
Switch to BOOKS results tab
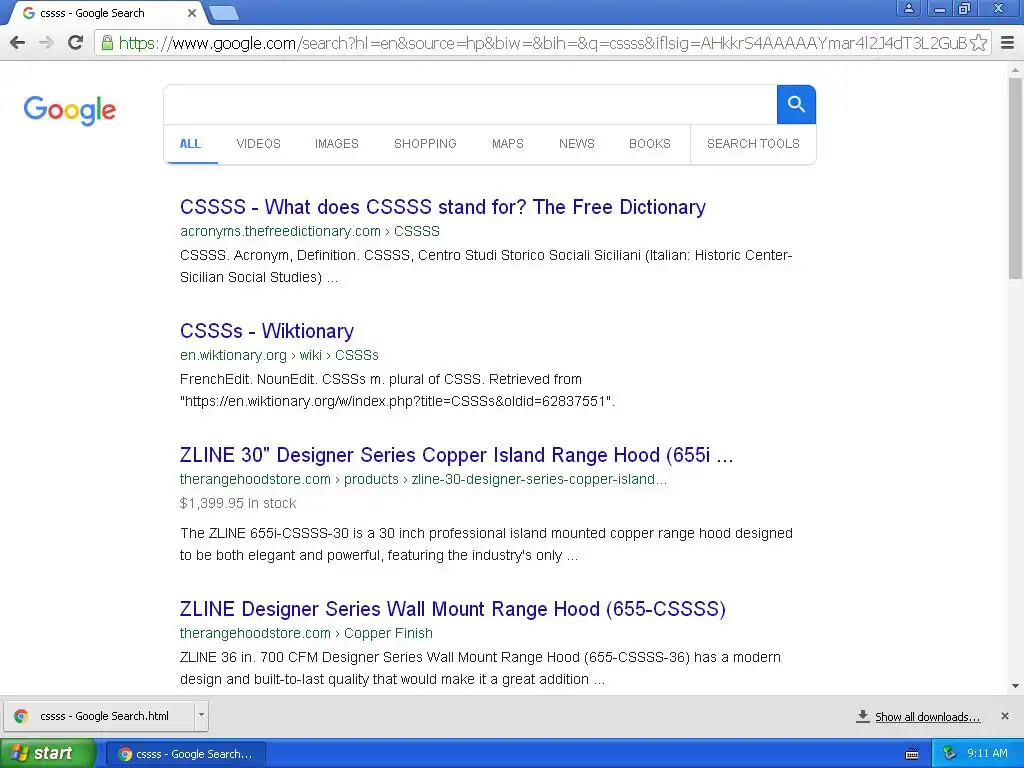click(x=650, y=144)
